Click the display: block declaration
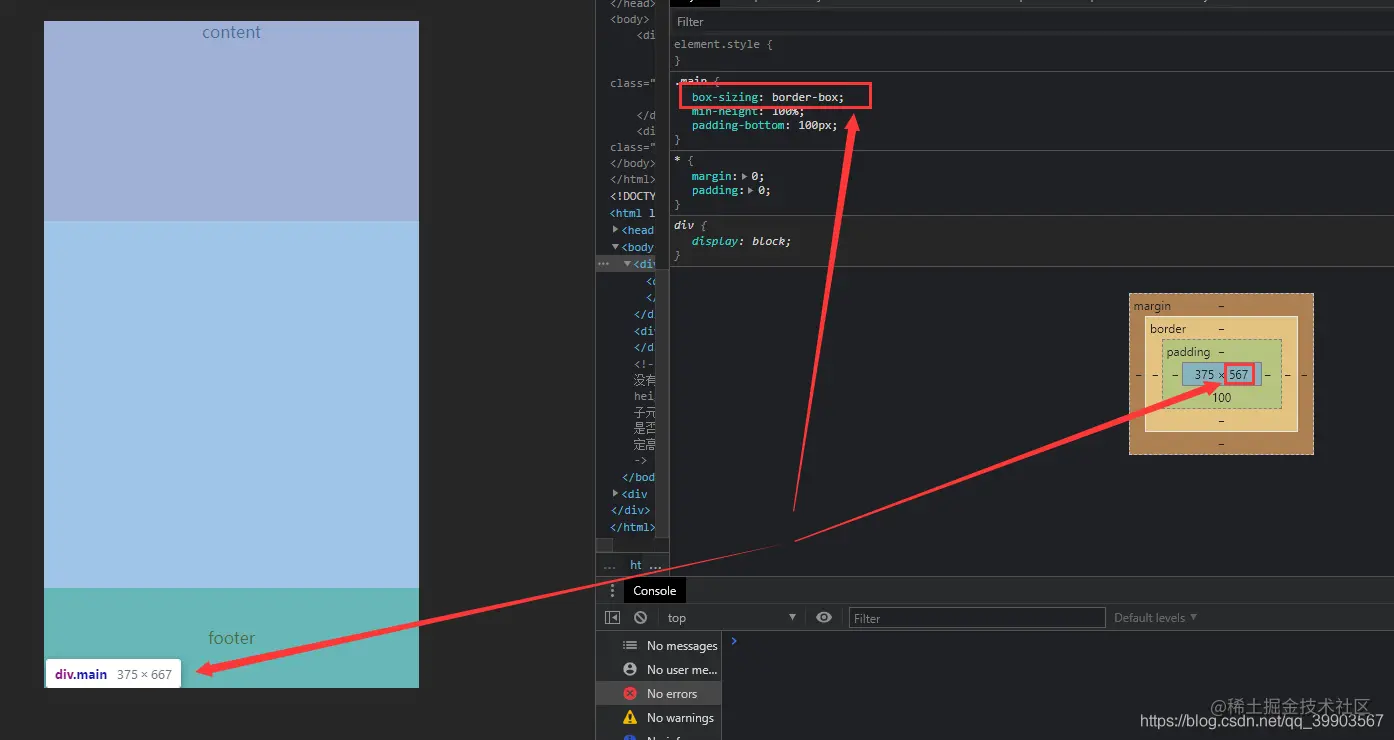Screen dimensions: 1394x740 pos(741,241)
